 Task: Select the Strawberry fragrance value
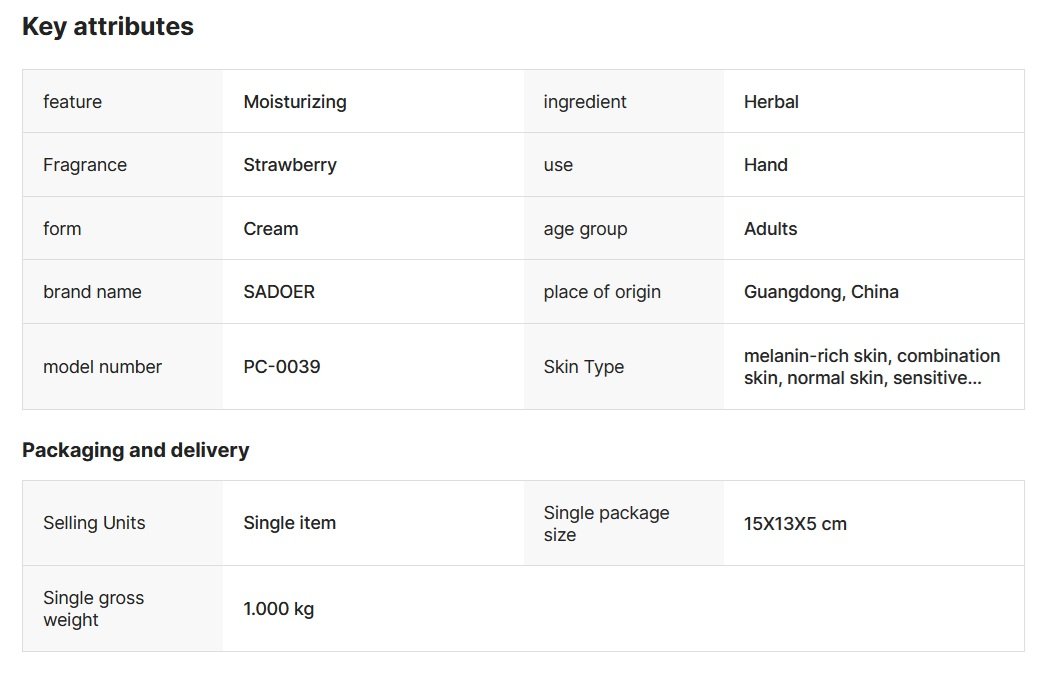pos(290,165)
